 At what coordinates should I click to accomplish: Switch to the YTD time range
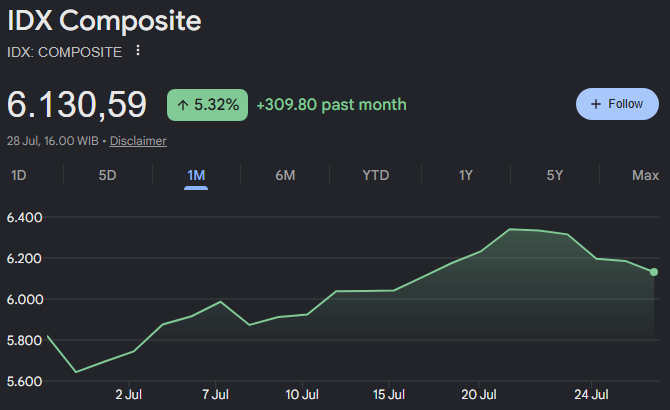376,175
